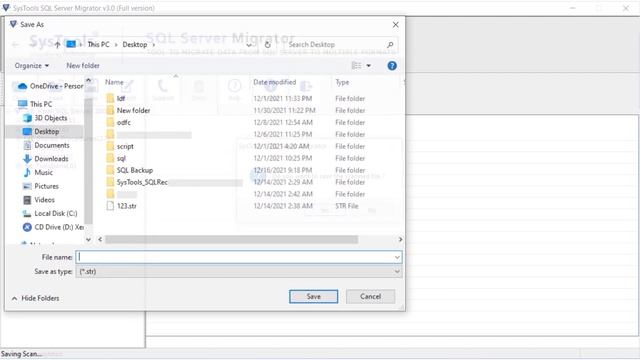Select This PC in the breadcrumb path
Viewport: 640px width, 360px height.
click(98, 44)
